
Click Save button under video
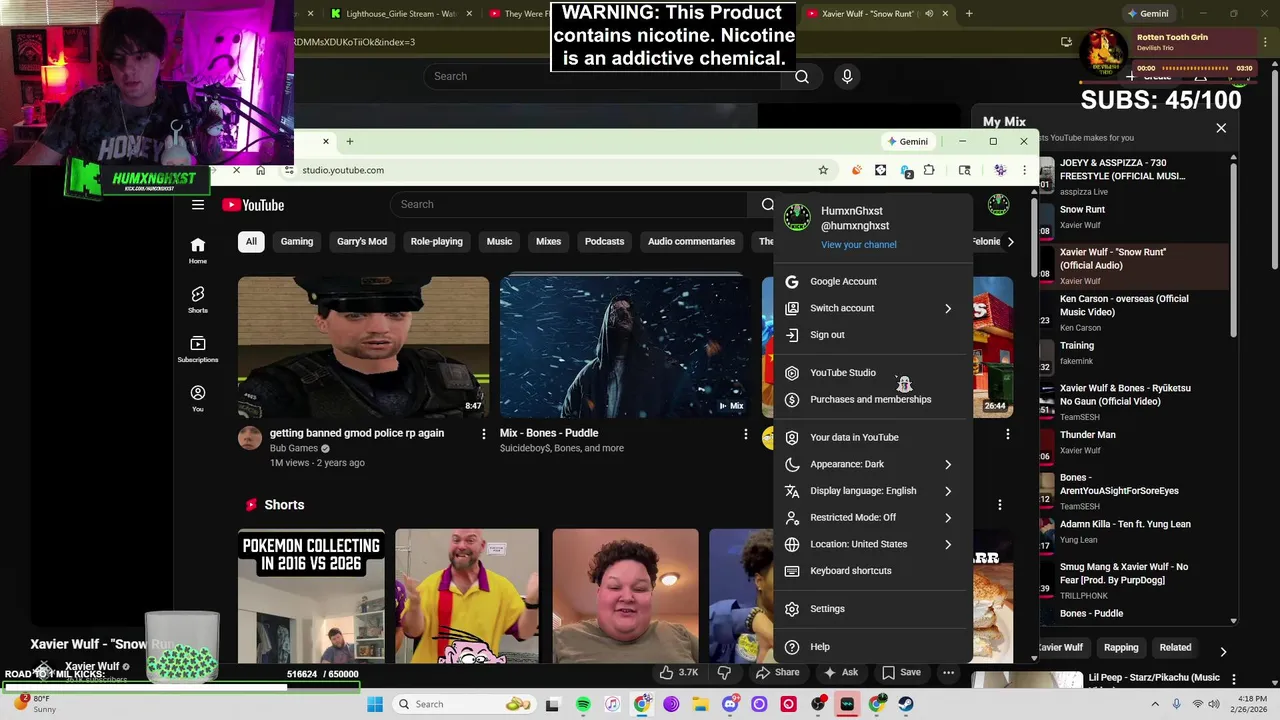coord(900,673)
